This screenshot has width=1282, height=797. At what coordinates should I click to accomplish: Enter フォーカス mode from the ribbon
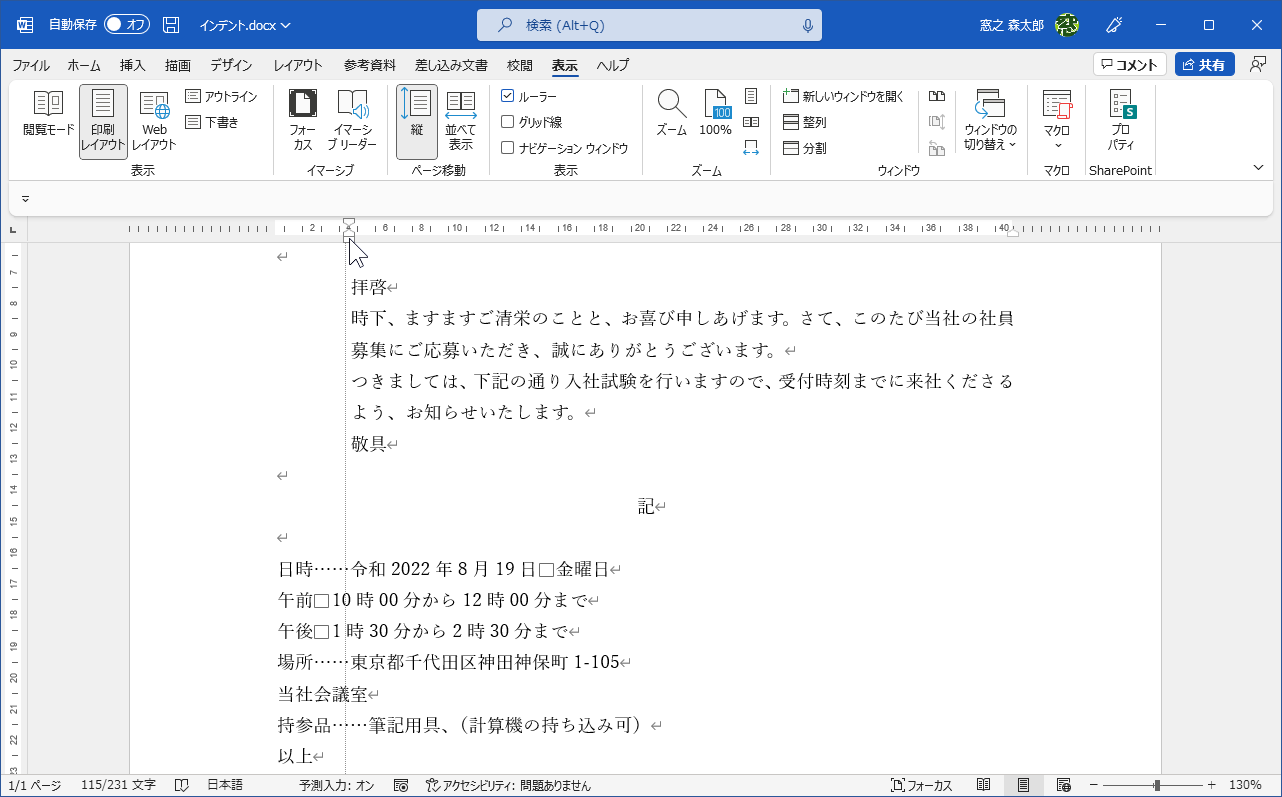302,121
